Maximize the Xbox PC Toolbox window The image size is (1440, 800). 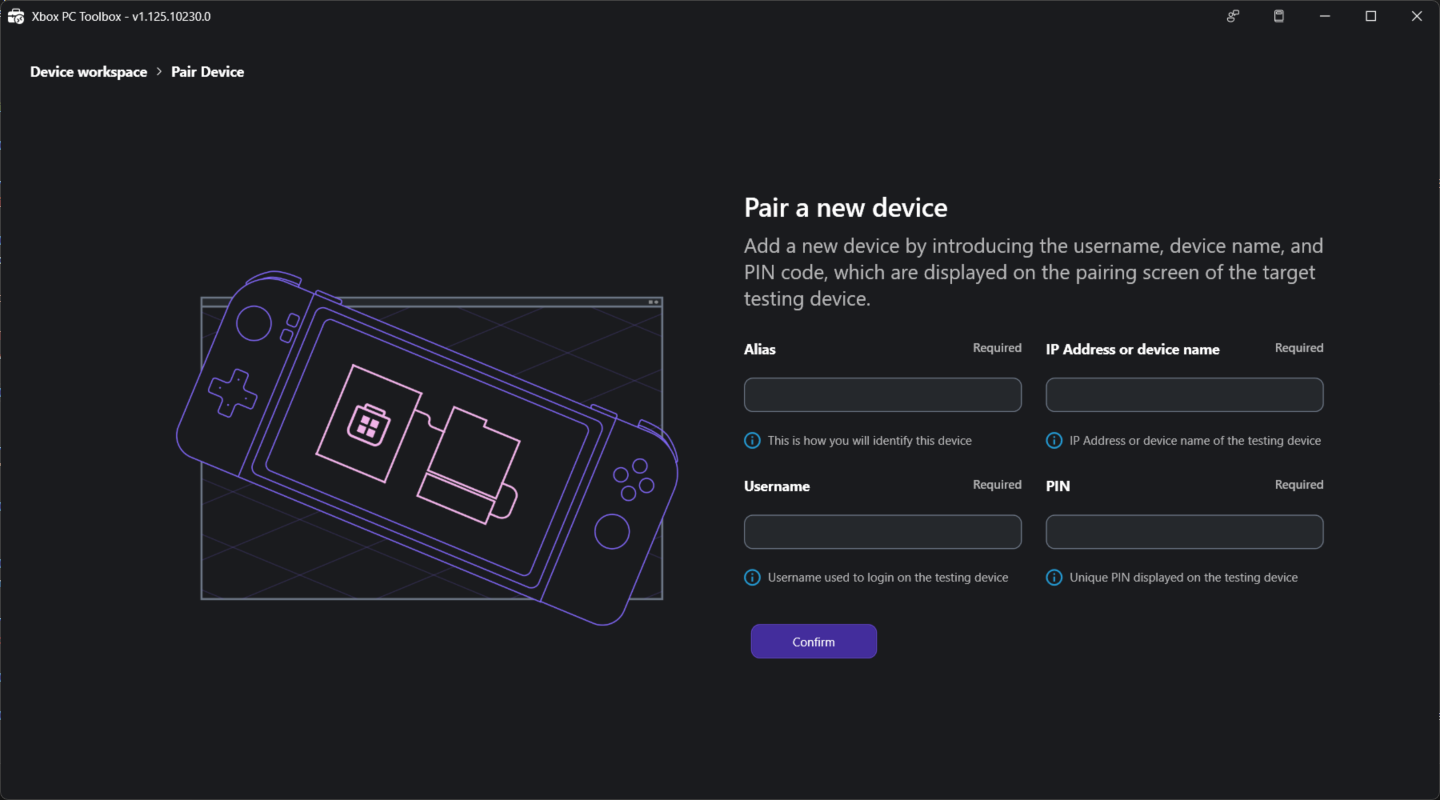(x=1371, y=16)
